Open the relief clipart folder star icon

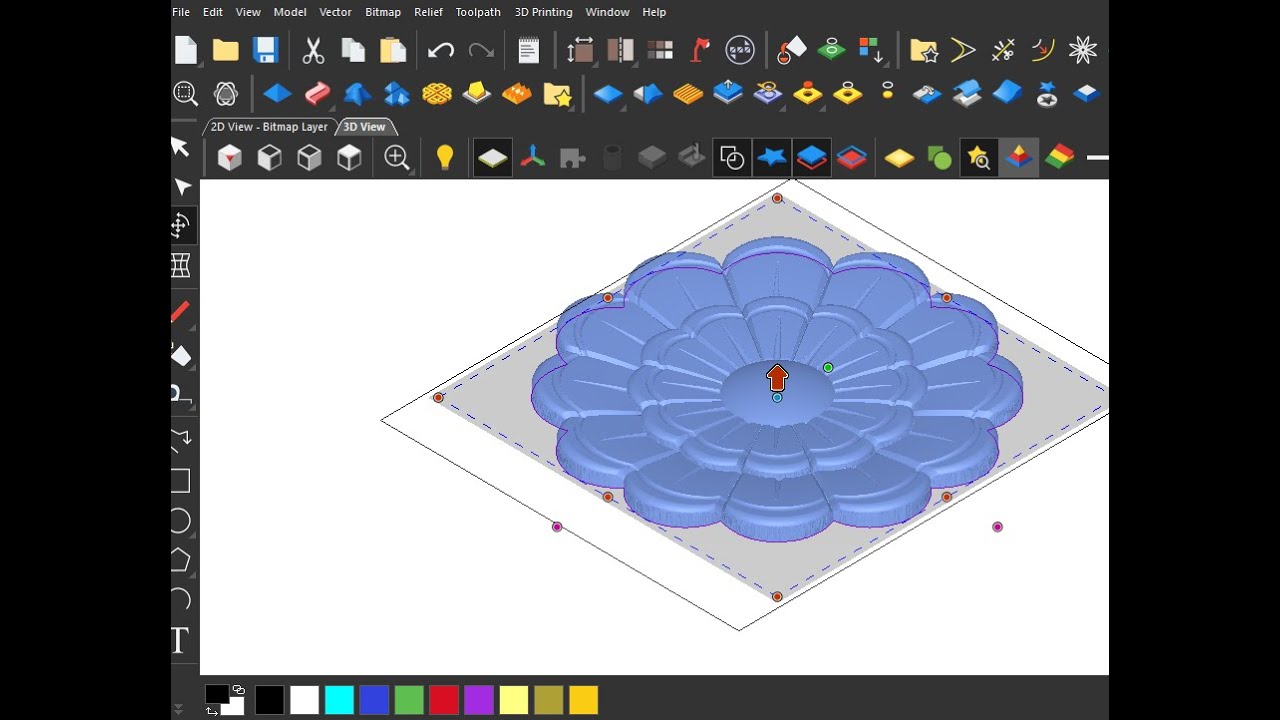click(557, 94)
